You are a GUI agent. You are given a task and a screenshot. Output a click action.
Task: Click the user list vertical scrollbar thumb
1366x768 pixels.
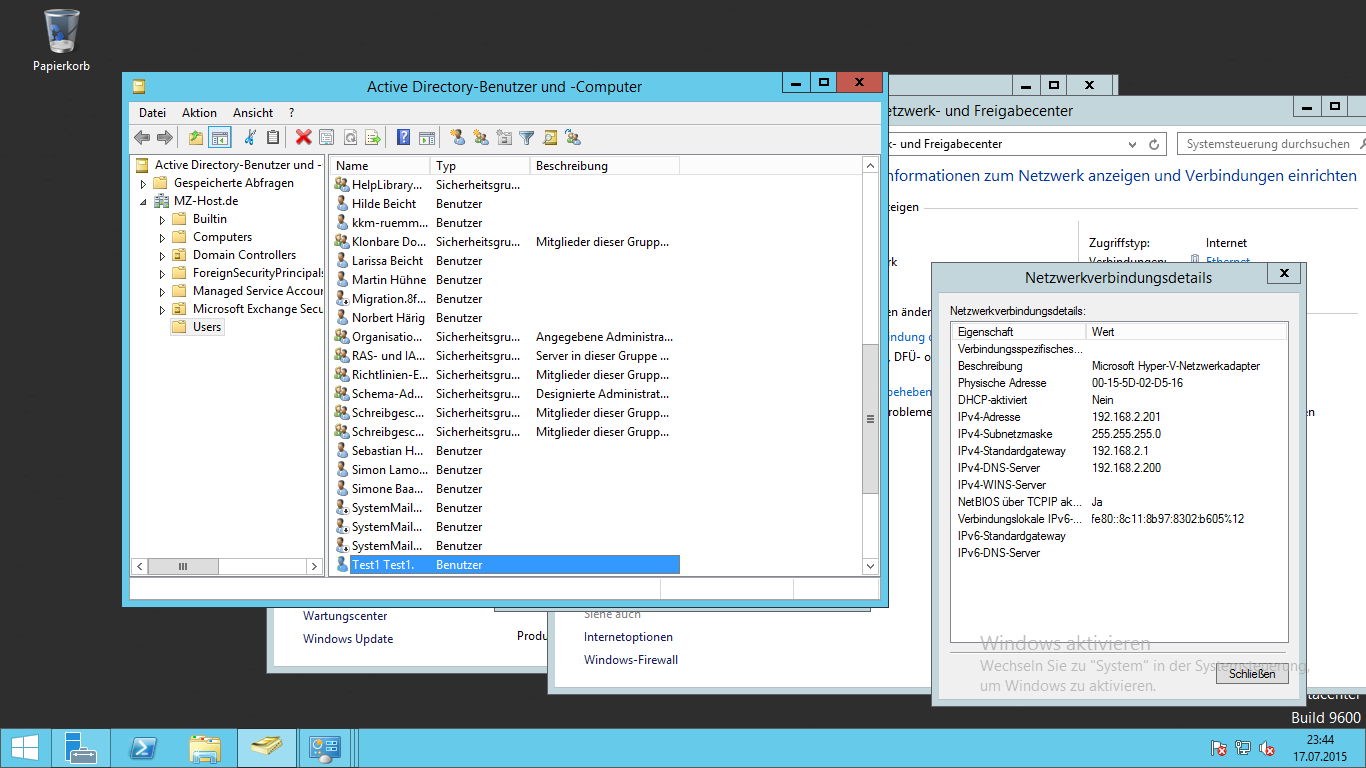pyautogui.click(x=870, y=418)
